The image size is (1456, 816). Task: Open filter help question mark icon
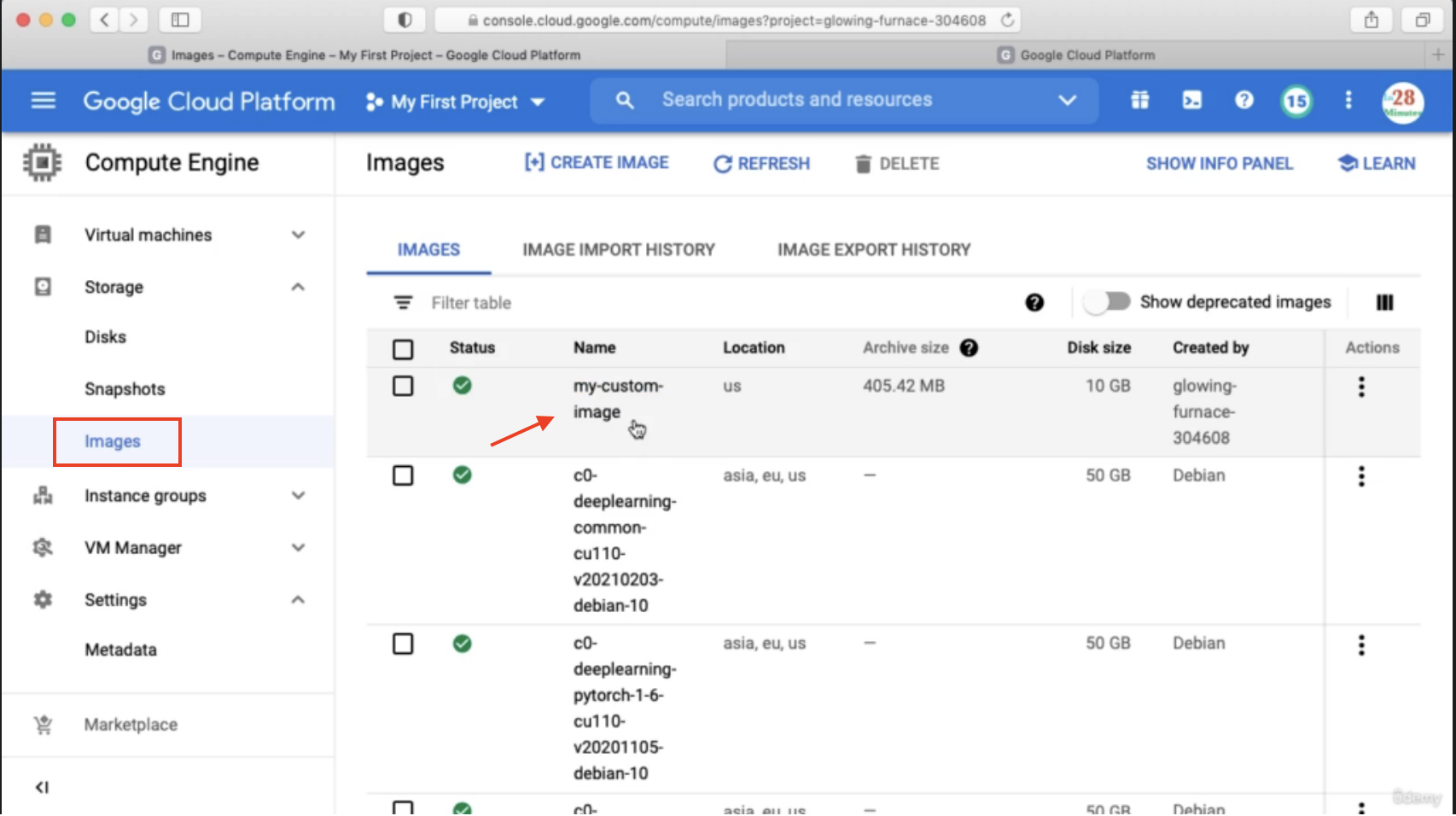[1034, 302]
